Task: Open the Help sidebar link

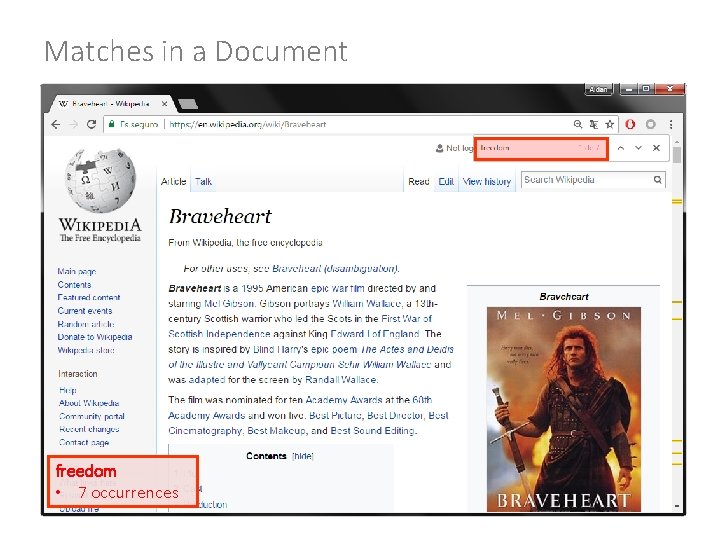Action: [68, 390]
